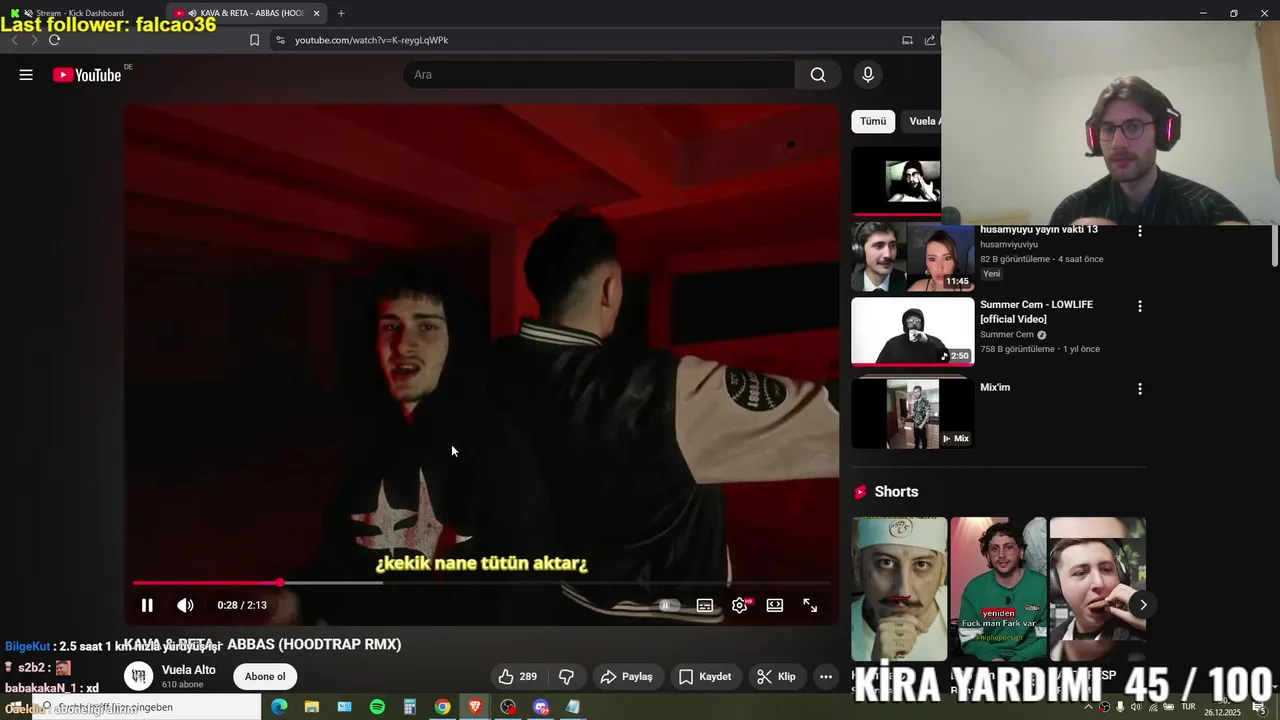The width and height of the screenshot is (1280, 720).
Task: Open Google Chrome from taskbar
Action: coord(442,707)
